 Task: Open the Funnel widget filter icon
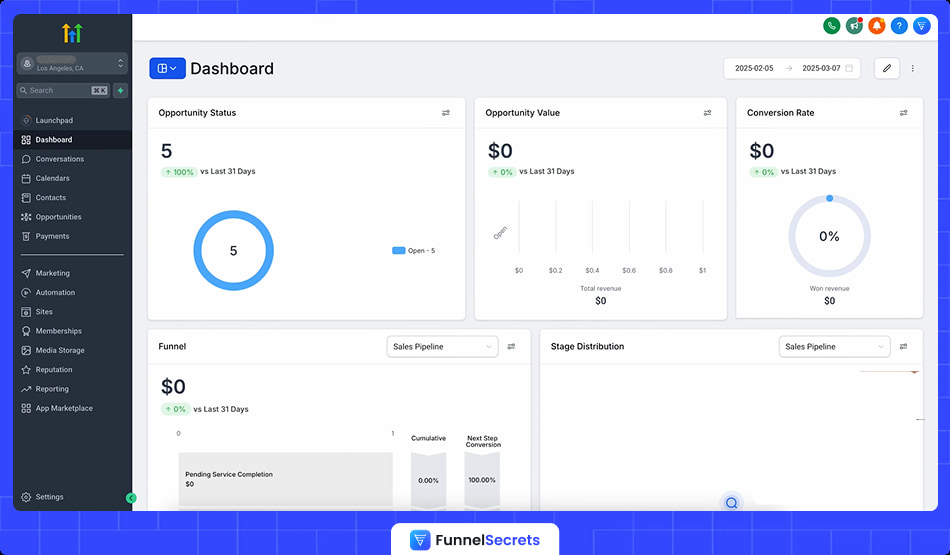pyautogui.click(x=511, y=347)
